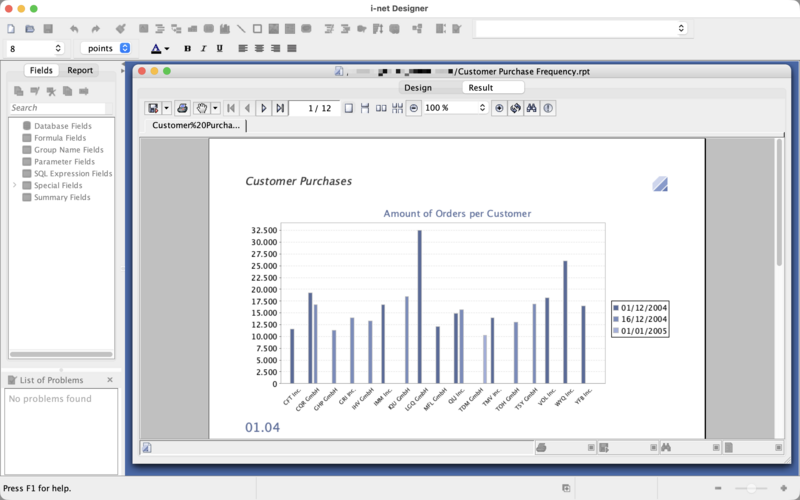Export the report via the save icon in preview toolbar
800x500 pixels.
pos(153,108)
